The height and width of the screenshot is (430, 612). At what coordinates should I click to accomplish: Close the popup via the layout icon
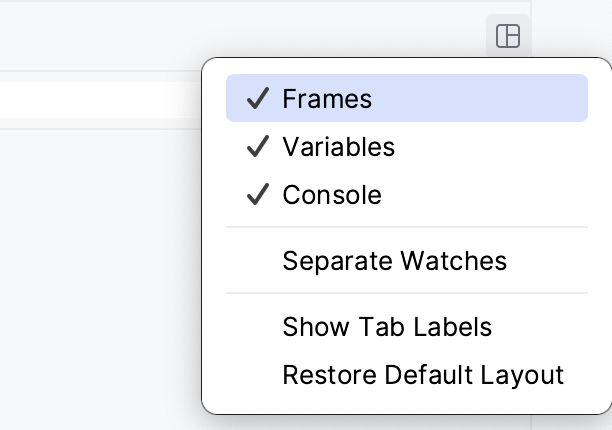tap(508, 37)
